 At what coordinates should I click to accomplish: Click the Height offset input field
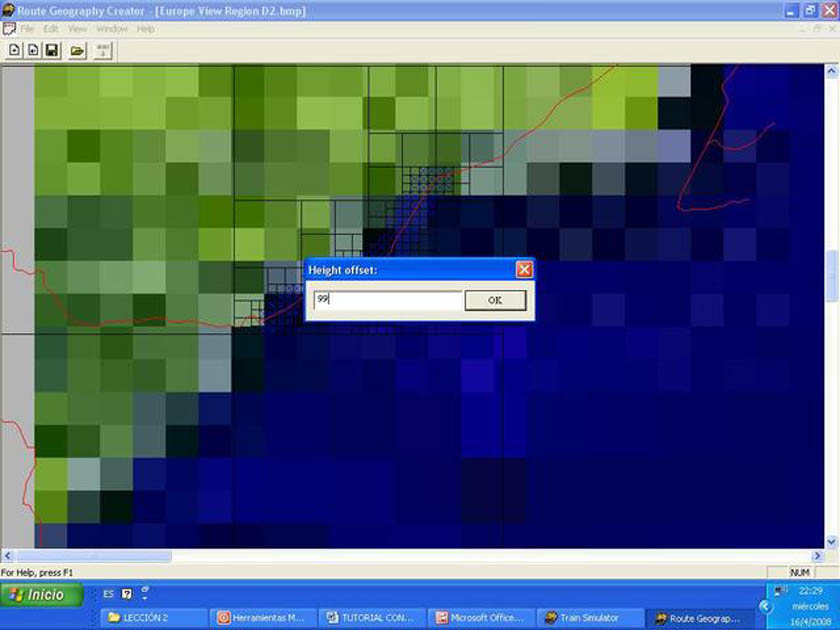(x=387, y=300)
